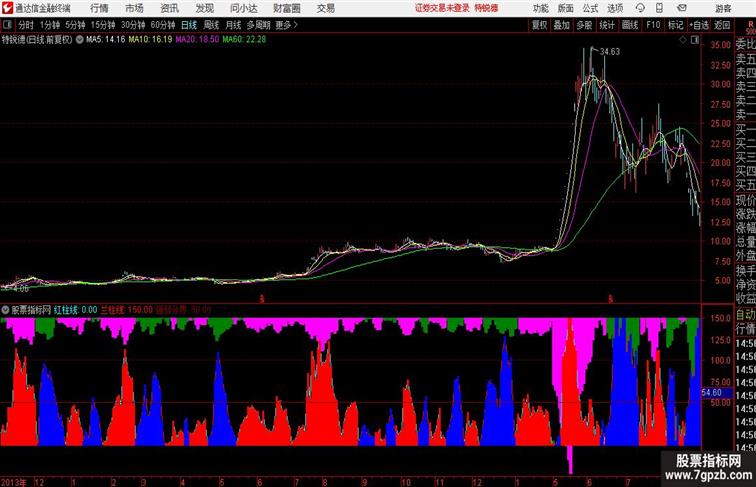Click the 兰柱线: 150.00 indicator value
Image resolution: width=756 pixels, height=487 pixels.
click(126, 310)
